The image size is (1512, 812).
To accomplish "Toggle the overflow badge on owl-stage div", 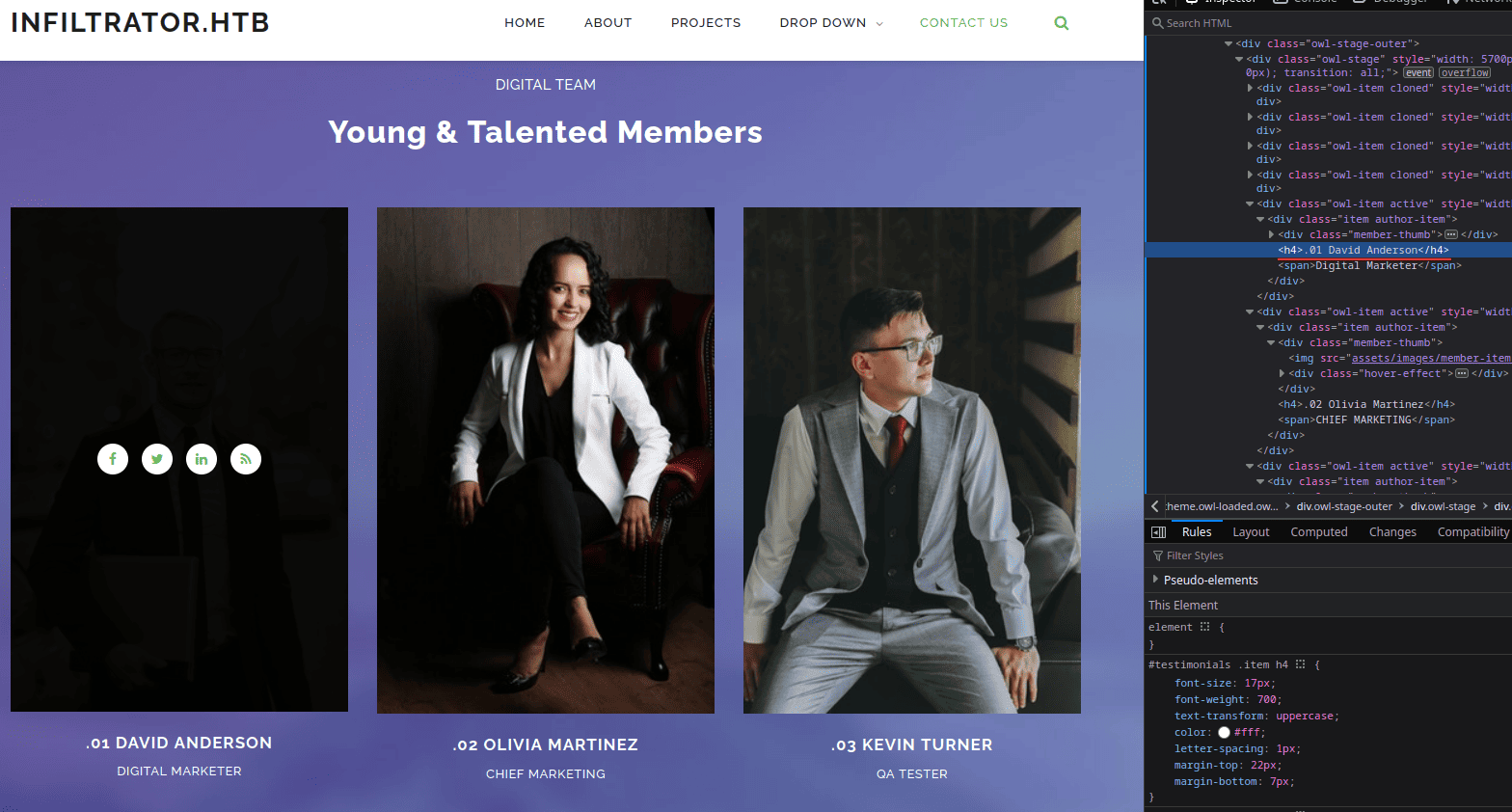I will tap(1465, 73).
